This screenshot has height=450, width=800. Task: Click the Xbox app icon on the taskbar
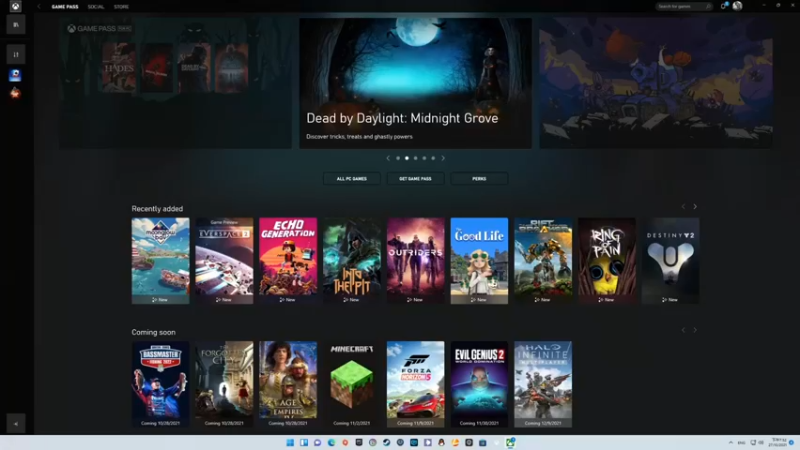(510, 442)
